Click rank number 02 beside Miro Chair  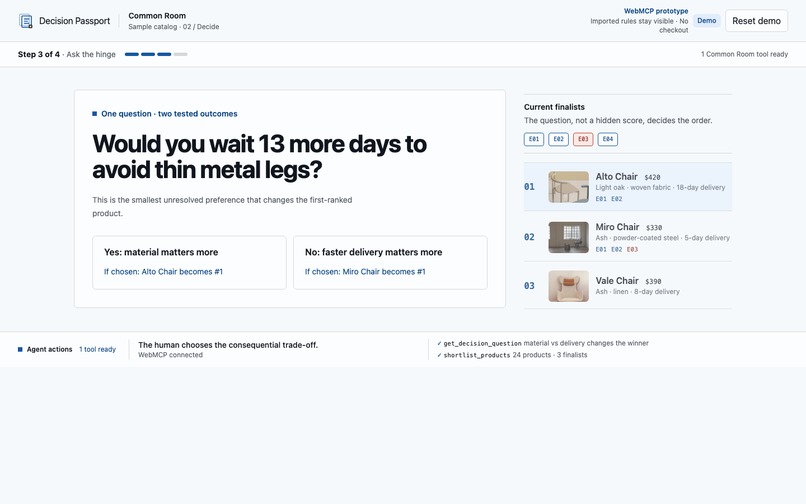(529, 237)
